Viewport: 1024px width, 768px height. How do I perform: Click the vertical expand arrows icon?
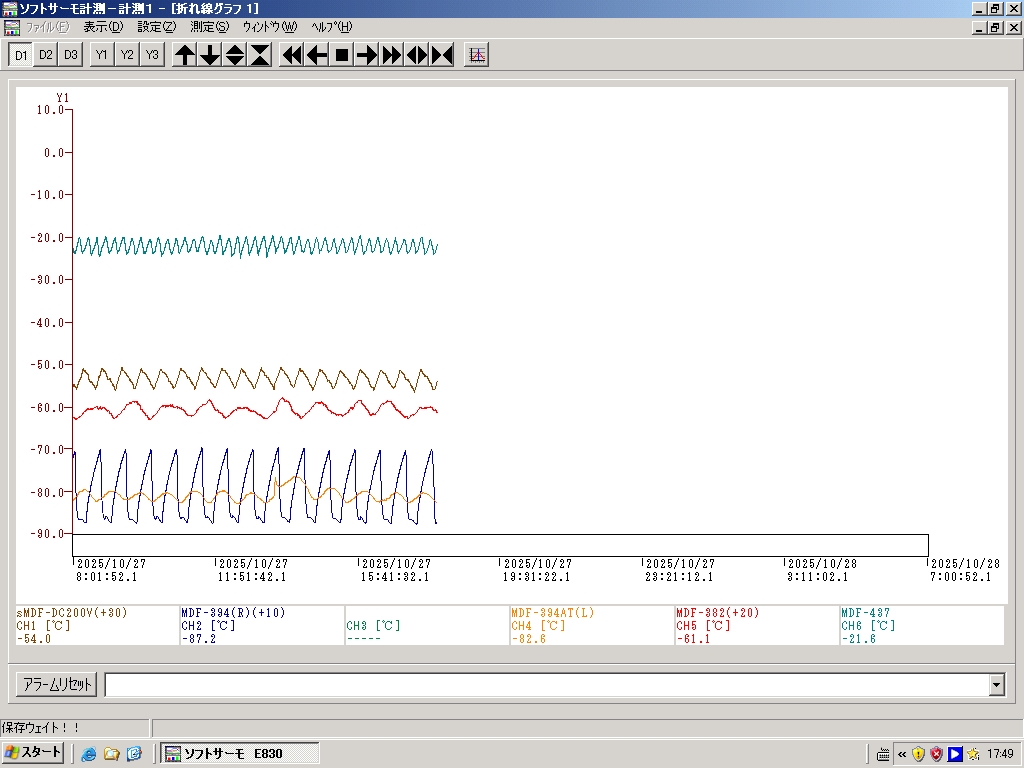click(235, 55)
